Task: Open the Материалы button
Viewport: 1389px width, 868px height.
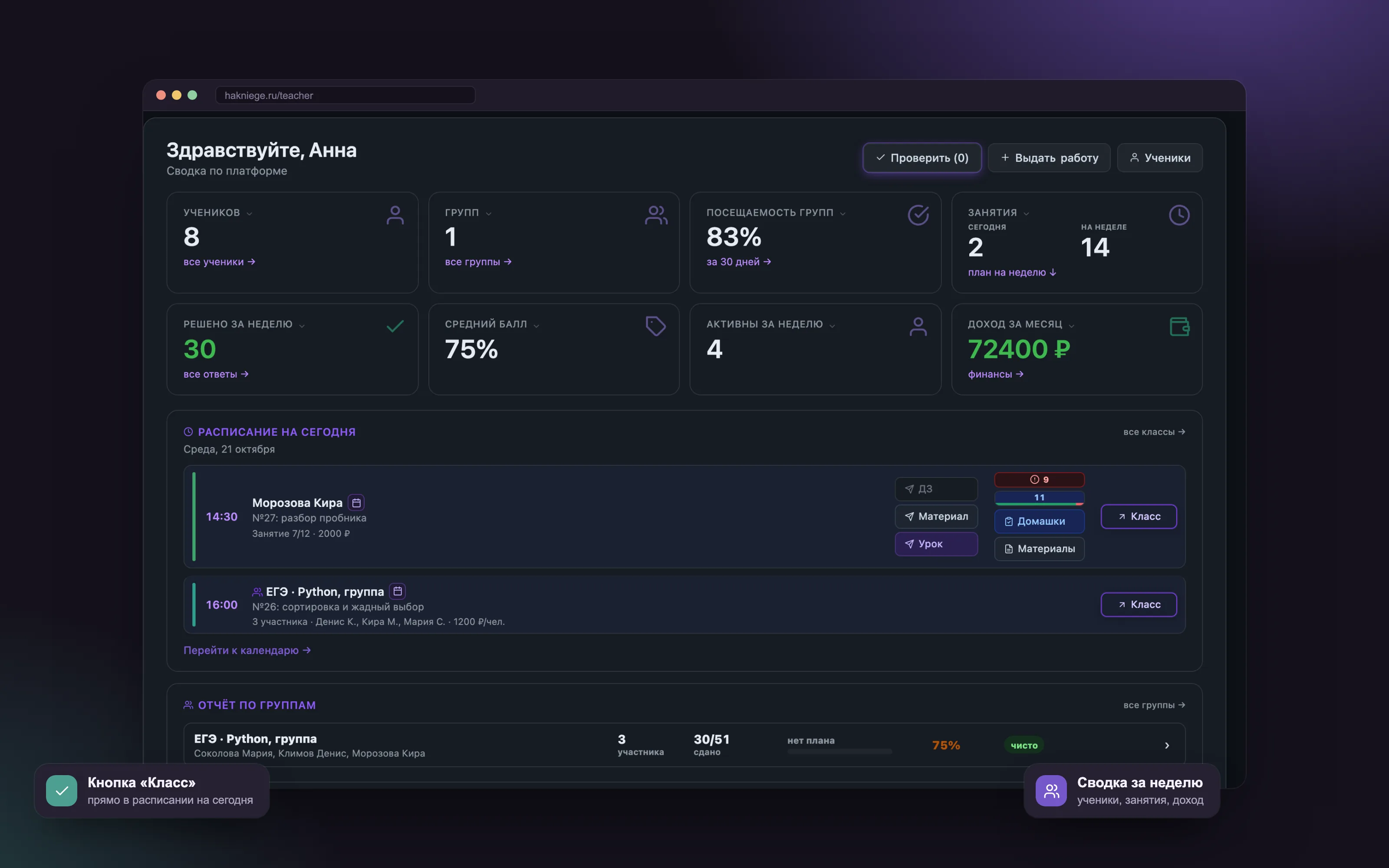Action: 1040,549
